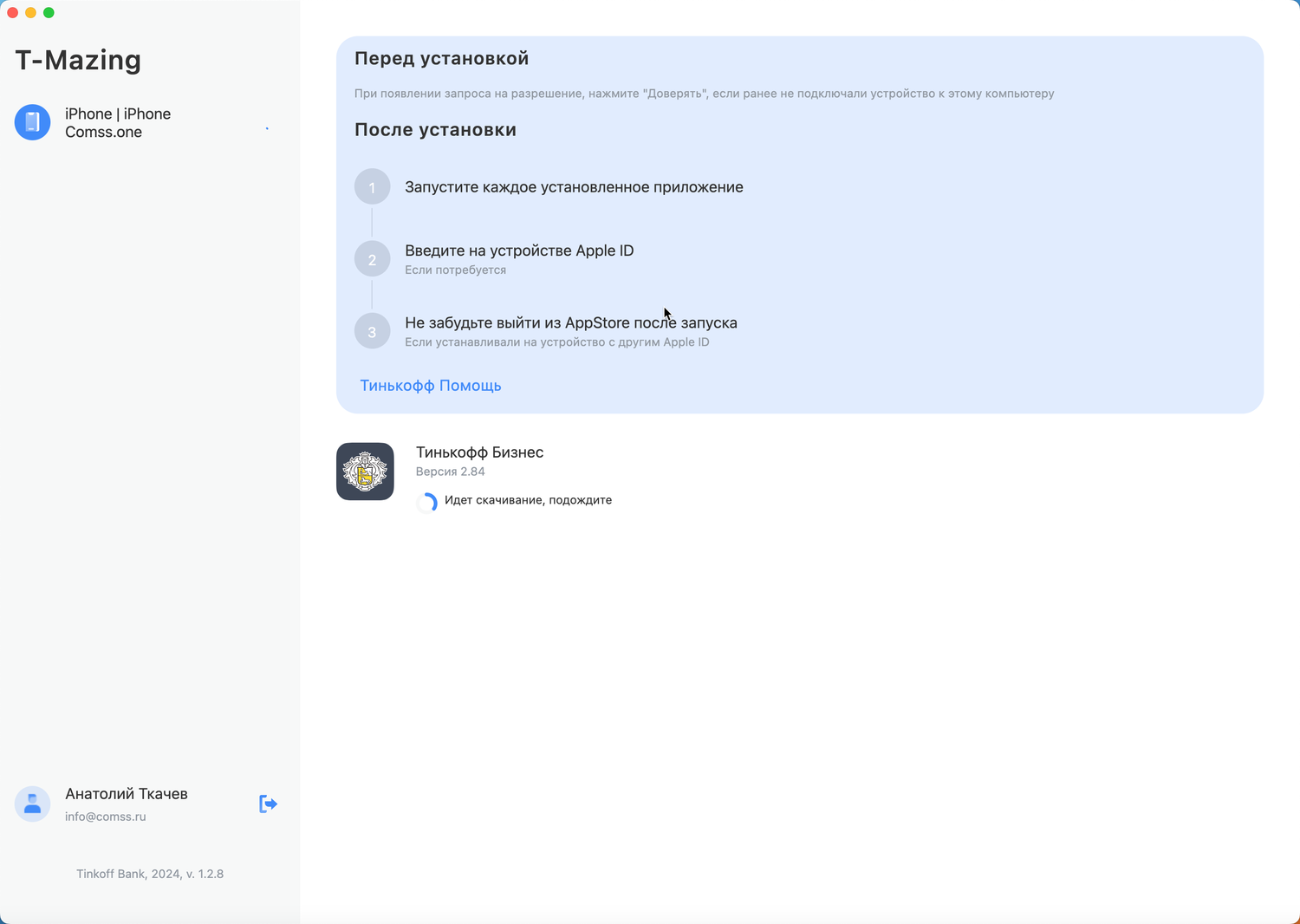1300x924 pixels.
Task: Click the step 3 circle marker
Action: tap(372, 331)
